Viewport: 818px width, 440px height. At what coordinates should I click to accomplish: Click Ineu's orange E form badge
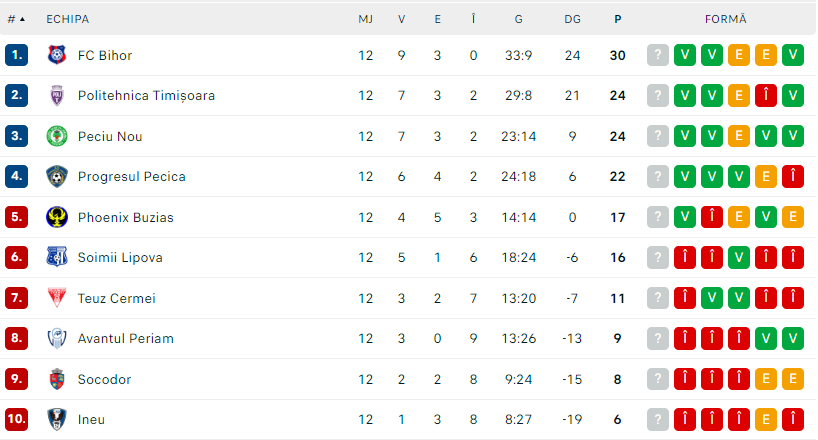[x=765, y=420]
